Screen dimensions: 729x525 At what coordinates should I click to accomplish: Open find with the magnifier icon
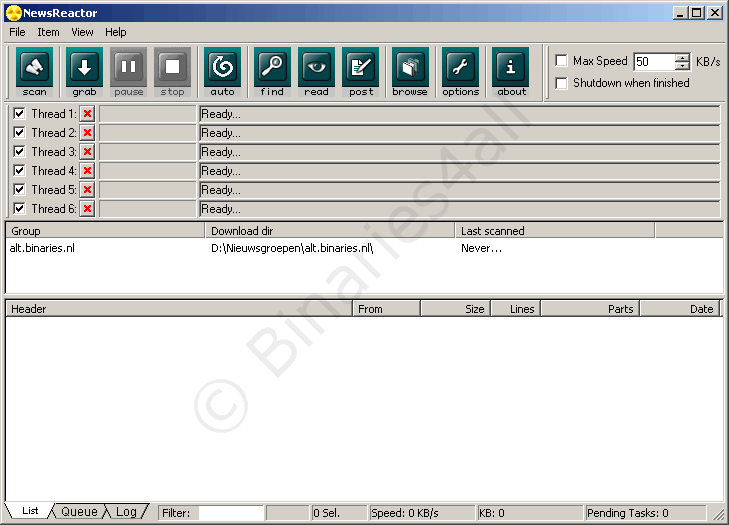tap(272, 72)
